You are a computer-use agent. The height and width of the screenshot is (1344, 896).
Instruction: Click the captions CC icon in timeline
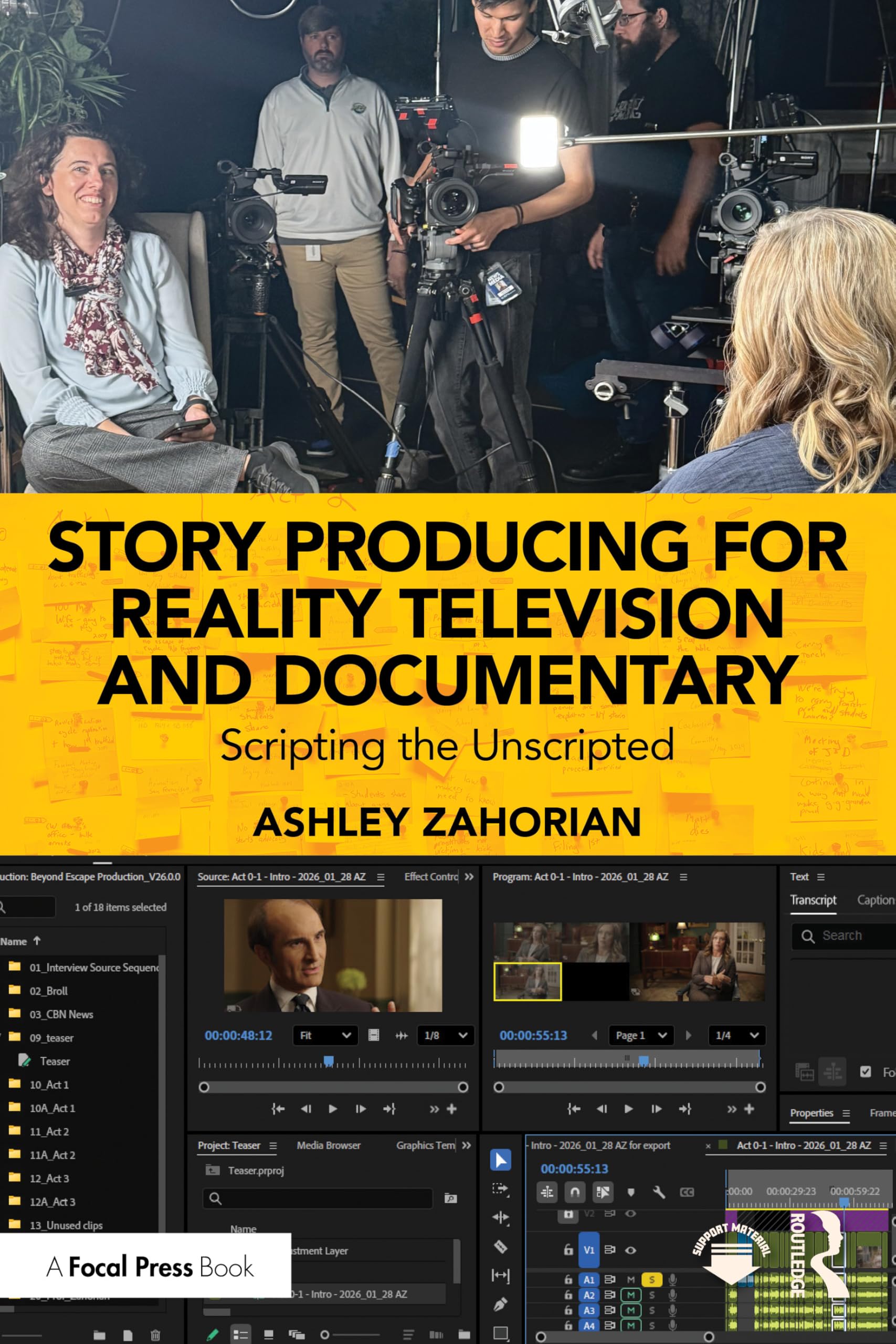[686, 1192]
